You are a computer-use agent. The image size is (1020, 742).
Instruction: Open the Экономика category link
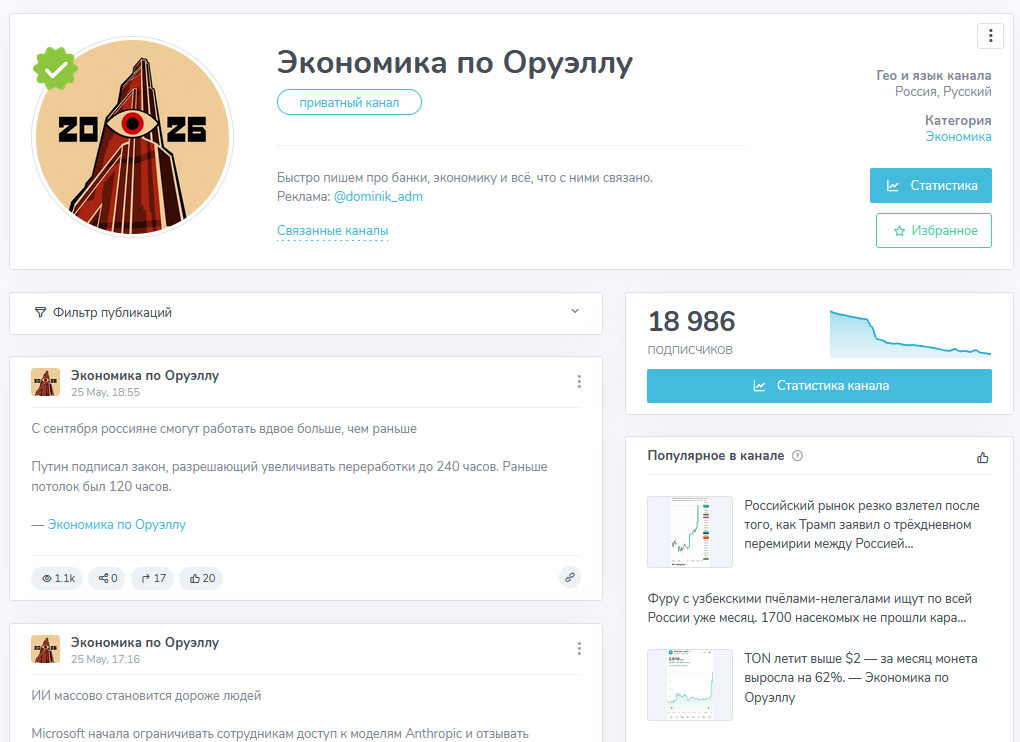coord(958,137)
